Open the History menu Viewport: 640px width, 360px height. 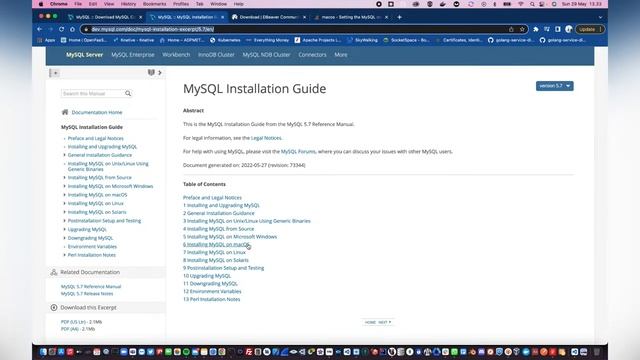pyautogui.click(x=128, y=4)
